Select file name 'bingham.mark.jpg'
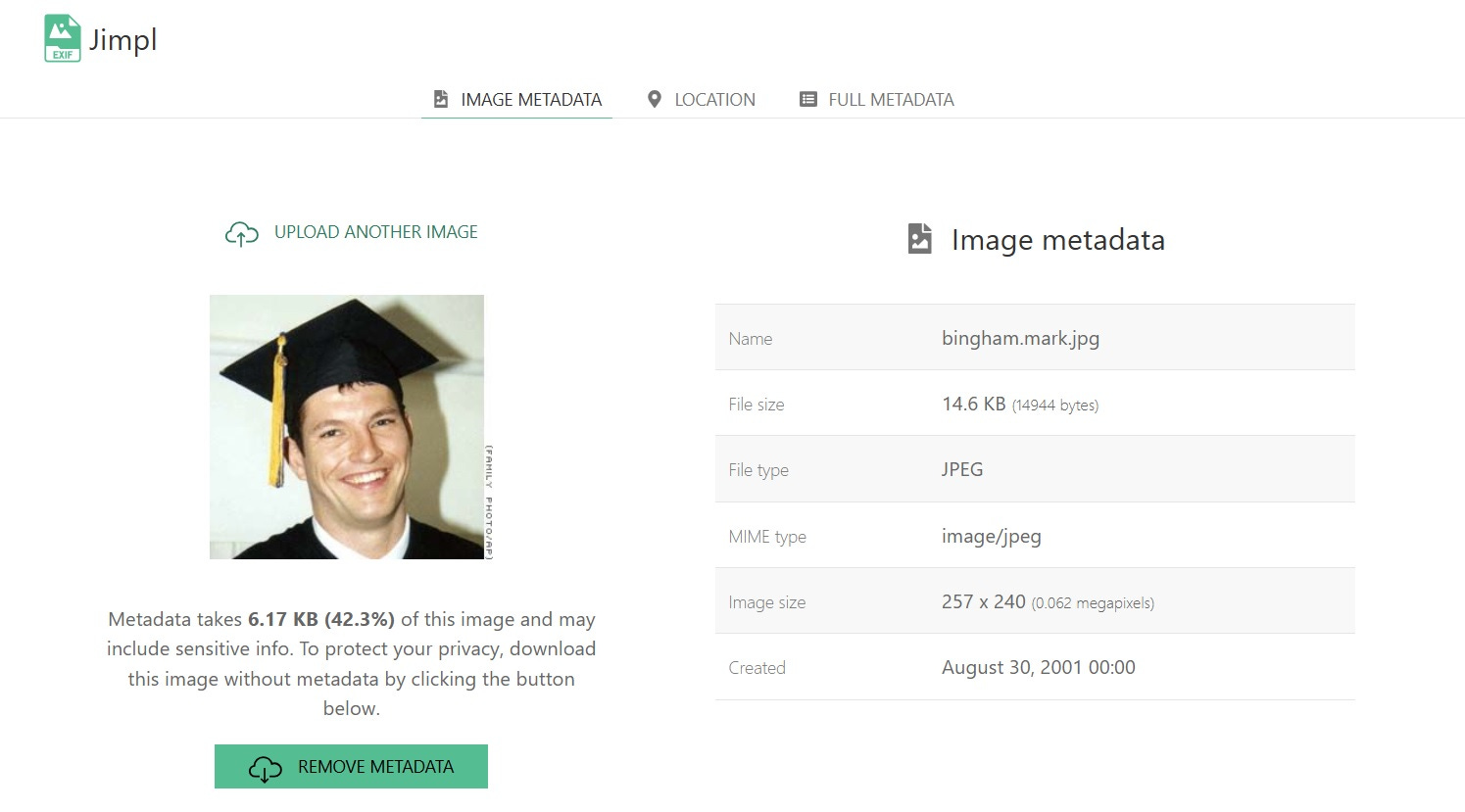This screenshot has height=812, width=1465. pos(1020,338)
